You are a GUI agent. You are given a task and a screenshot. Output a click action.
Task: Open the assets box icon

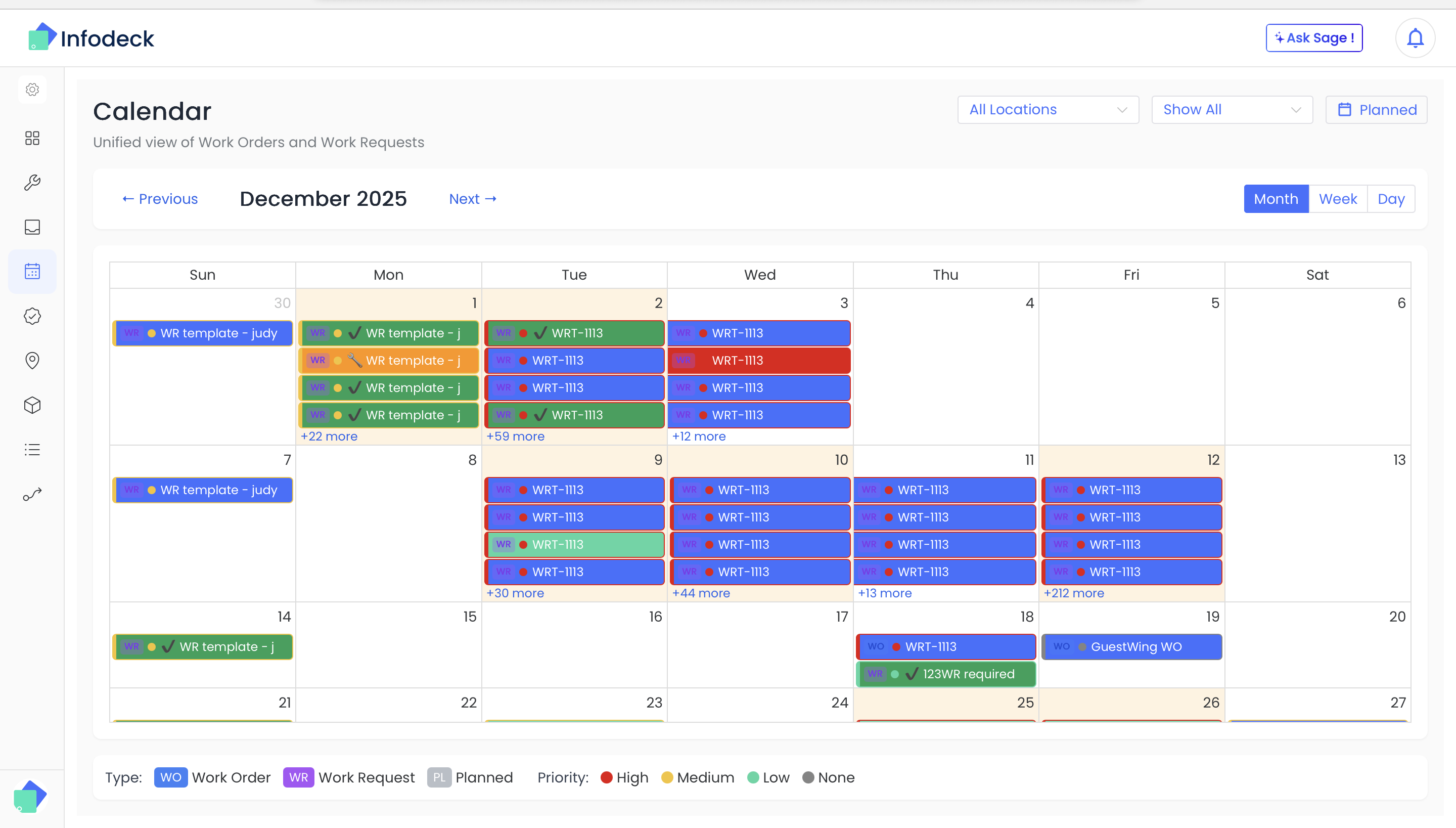[32, 405]
